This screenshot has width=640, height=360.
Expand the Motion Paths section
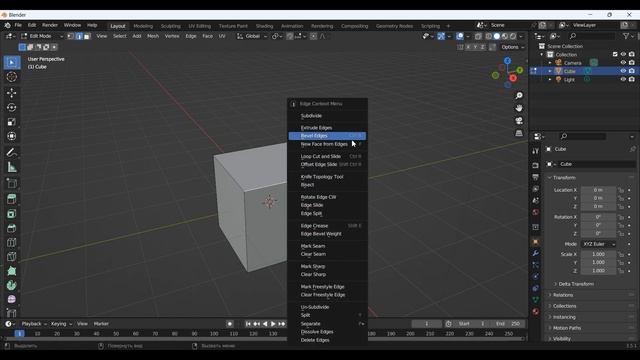pos(567,328)
